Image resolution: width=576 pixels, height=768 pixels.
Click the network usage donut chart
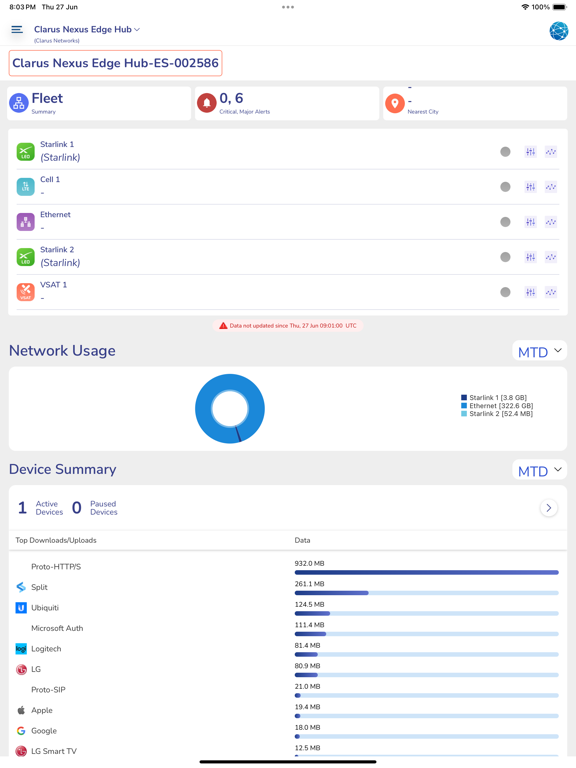coord(230,408)
